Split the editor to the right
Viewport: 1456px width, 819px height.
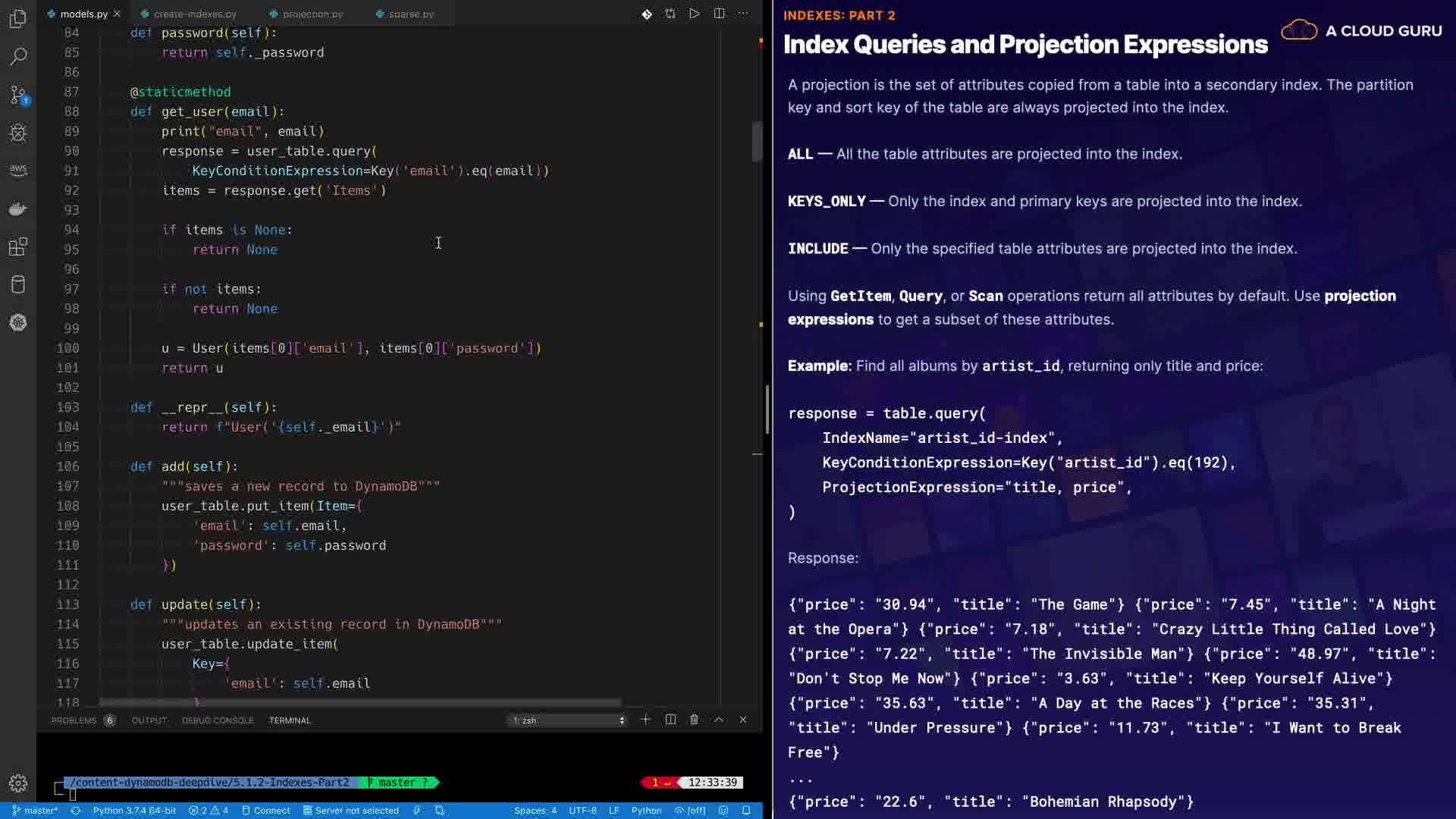point(719,14)
